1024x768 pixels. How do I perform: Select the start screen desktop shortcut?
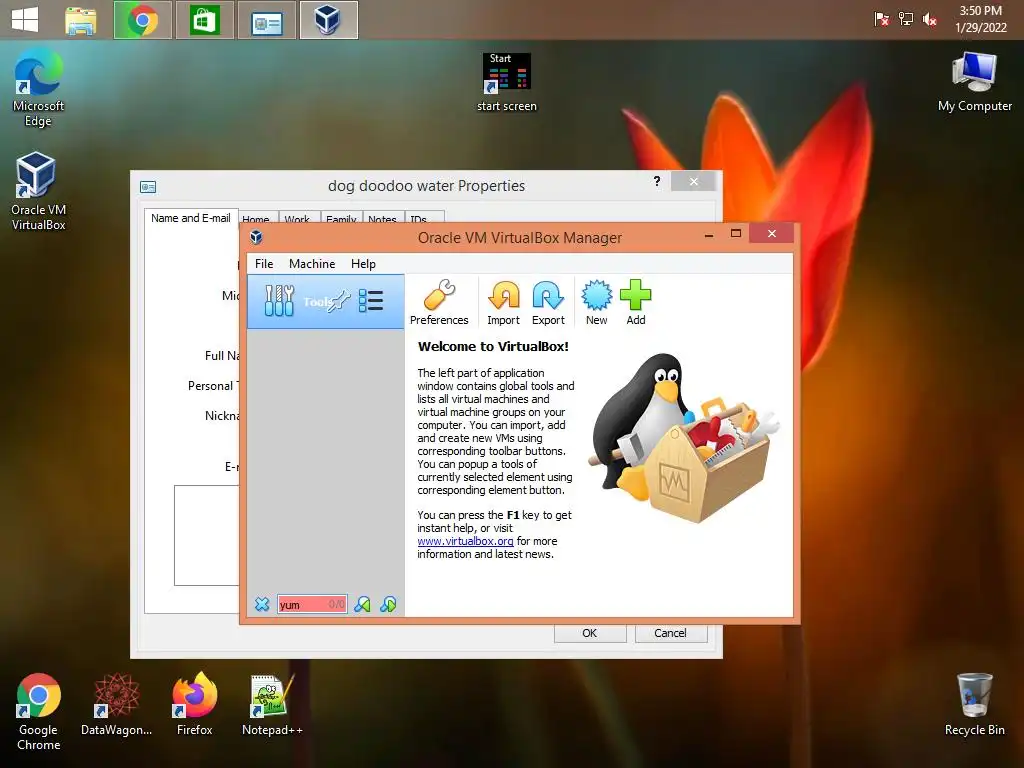click(507, 83)
